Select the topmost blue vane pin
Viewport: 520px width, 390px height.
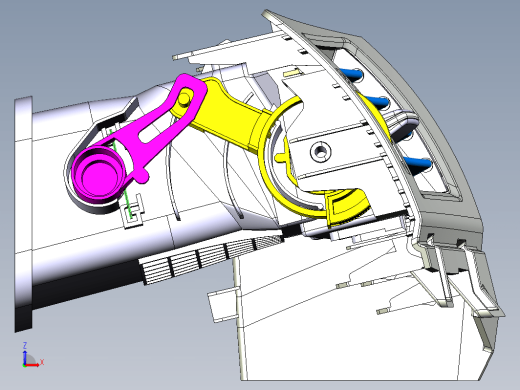point(351,74)
